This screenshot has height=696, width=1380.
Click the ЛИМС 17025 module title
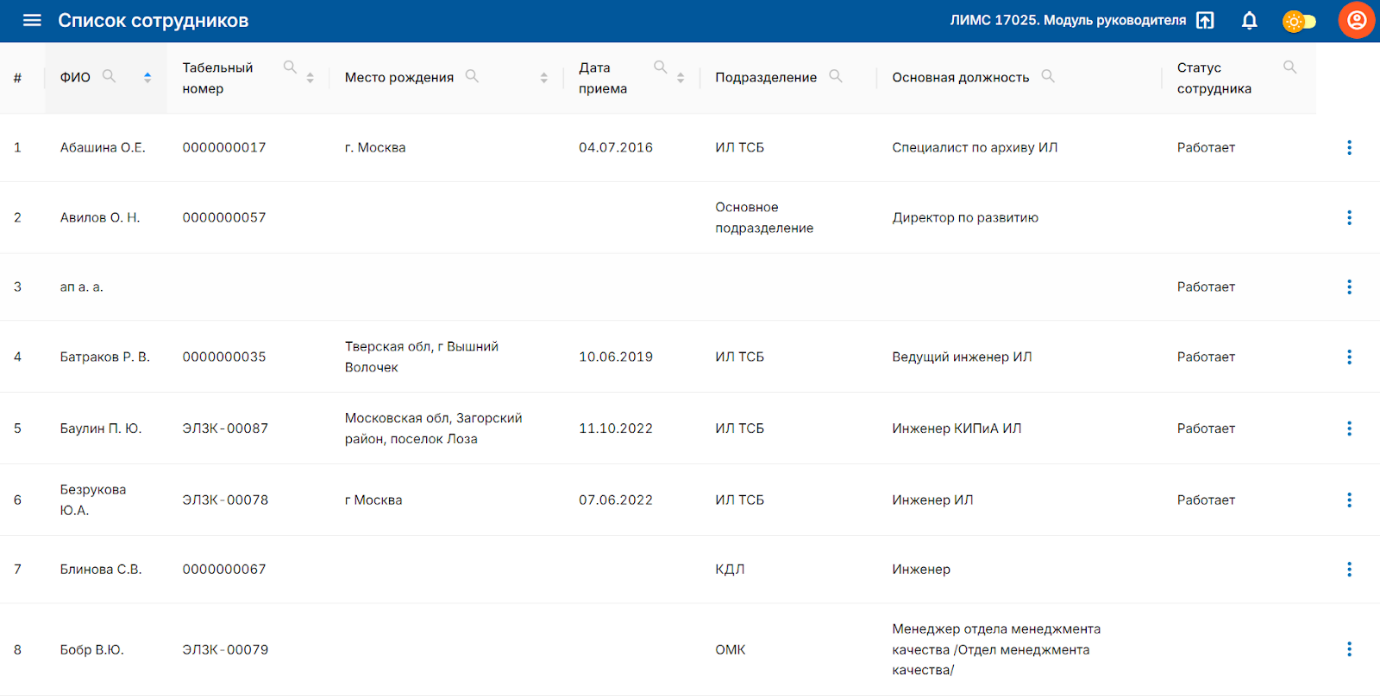(1067, 21)
